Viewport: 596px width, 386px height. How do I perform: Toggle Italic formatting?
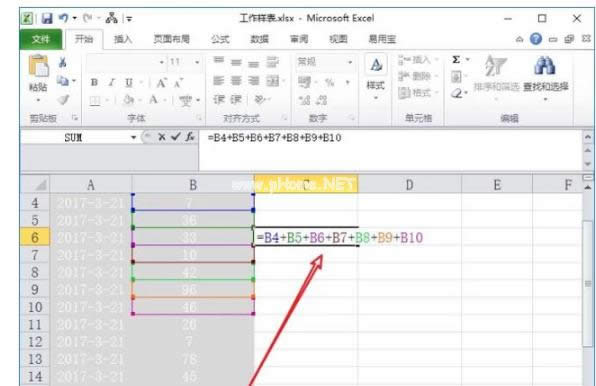[111, 82]
